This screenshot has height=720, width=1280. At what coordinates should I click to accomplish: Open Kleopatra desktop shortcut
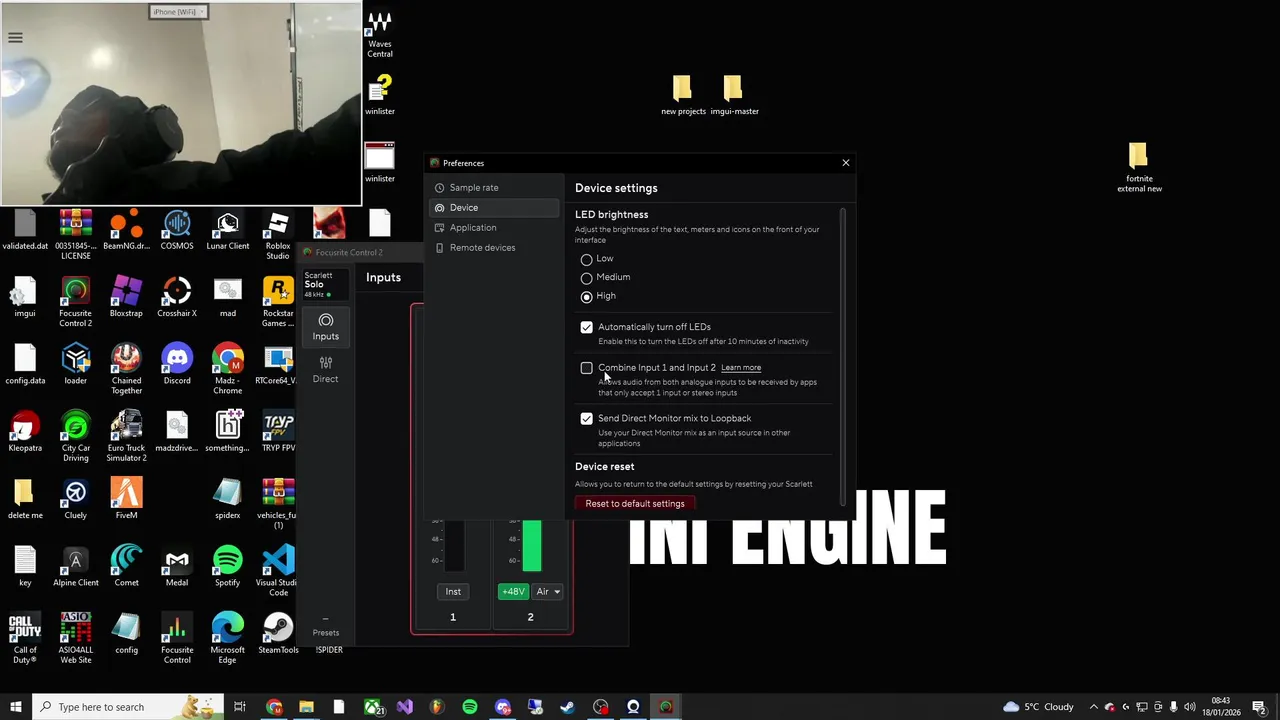tap(25, 432)
